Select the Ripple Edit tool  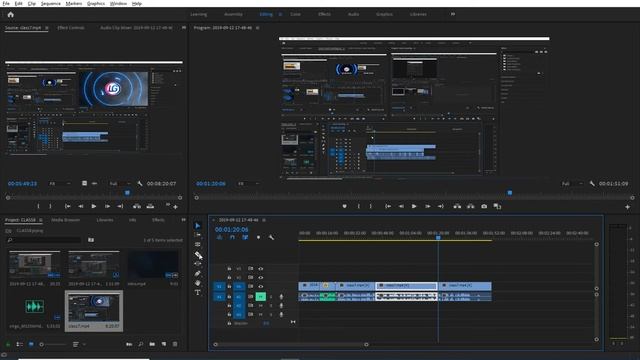pos(198,244)
